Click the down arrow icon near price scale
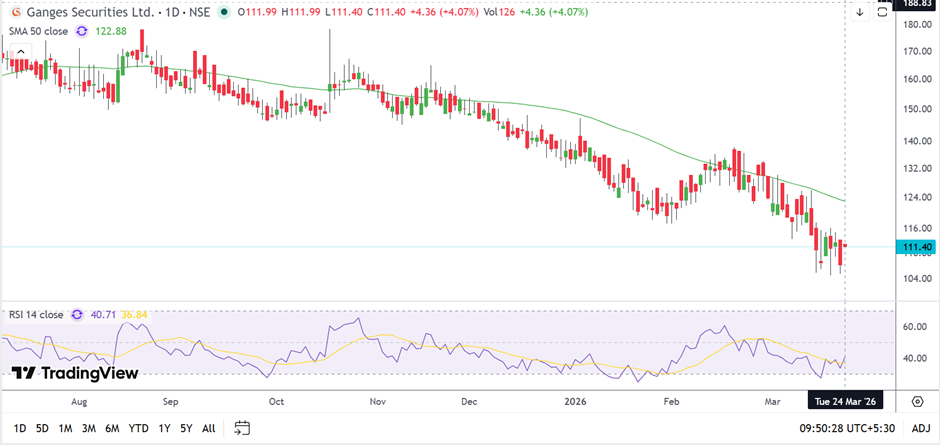 tap(859, 12)
